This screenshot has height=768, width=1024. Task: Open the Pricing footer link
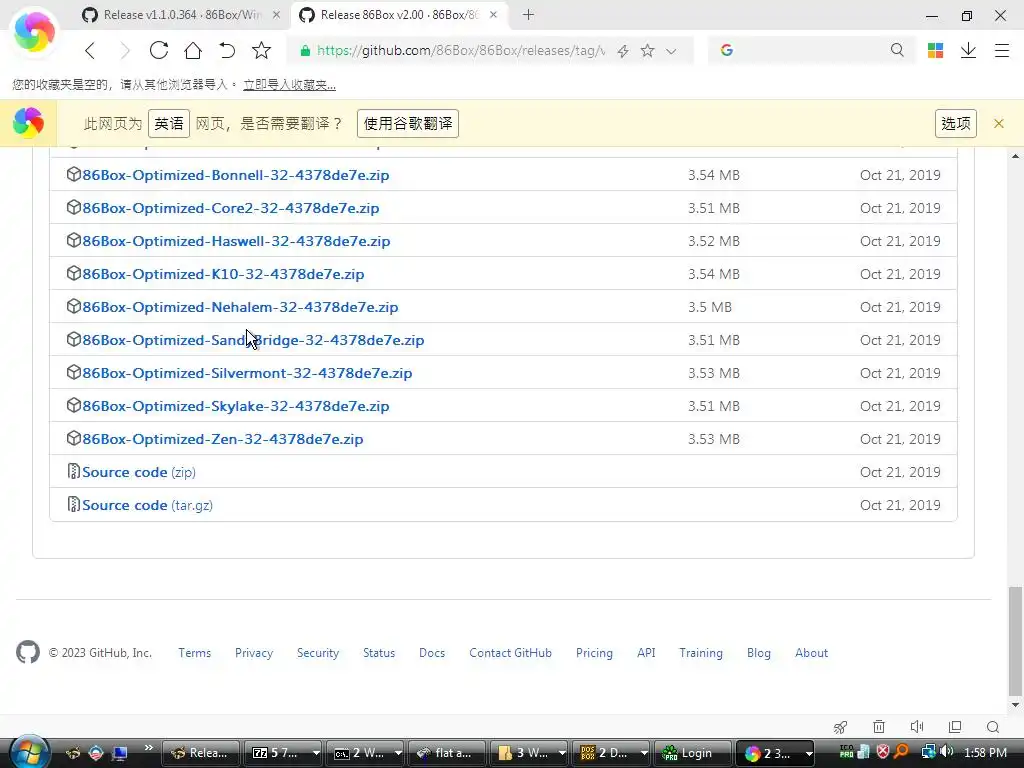(594, 652)
